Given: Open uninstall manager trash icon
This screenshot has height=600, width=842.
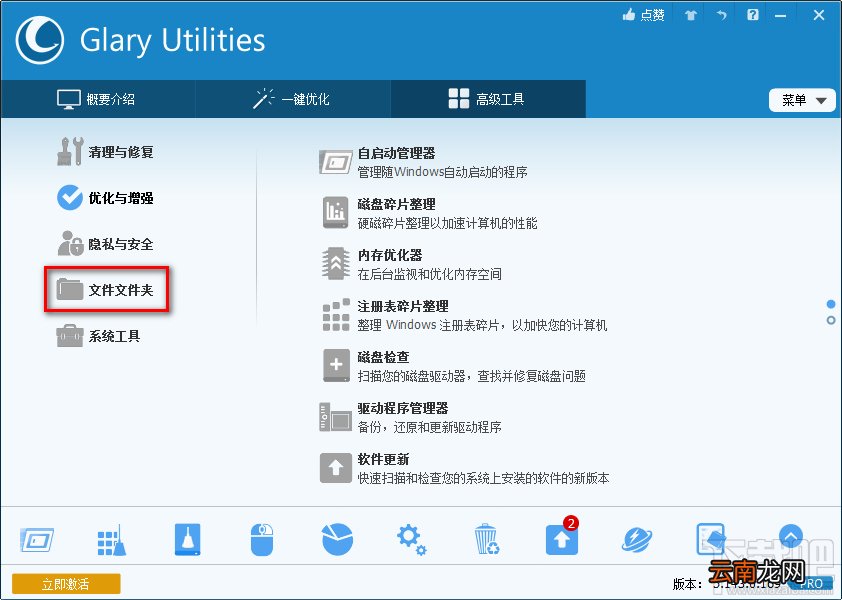Looking at the screenshot, I should click(x=487, y=539).
